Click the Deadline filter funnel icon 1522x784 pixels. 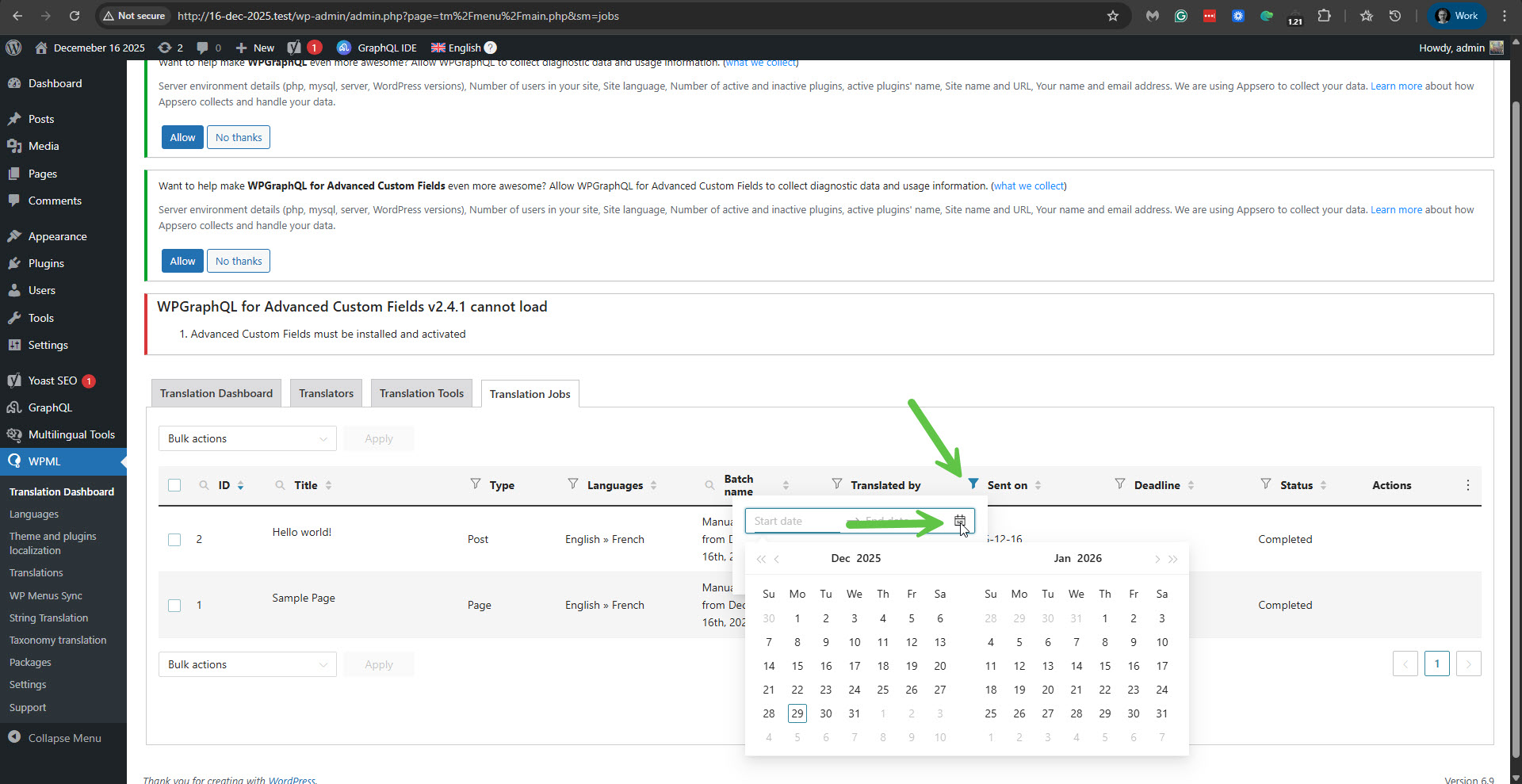tap(1119, 484)
